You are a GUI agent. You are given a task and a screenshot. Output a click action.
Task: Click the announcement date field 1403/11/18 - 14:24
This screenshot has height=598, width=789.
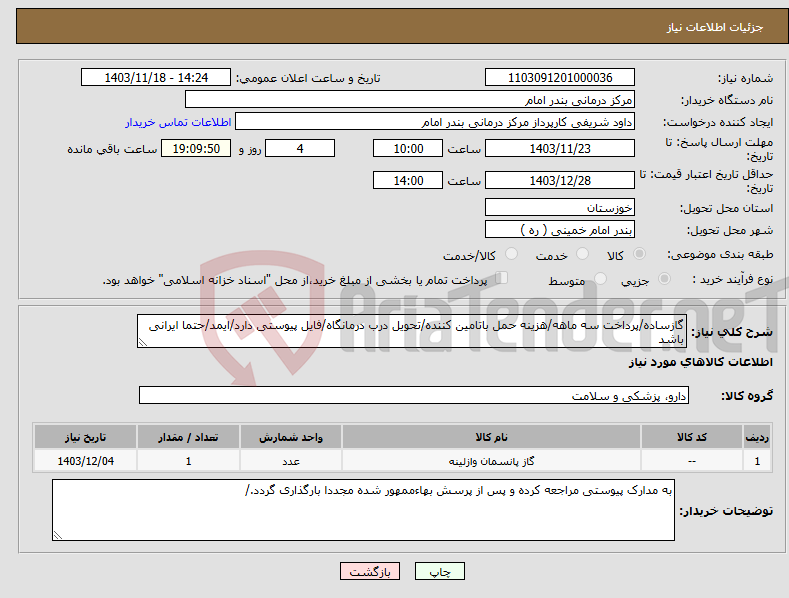click(156, 78)
